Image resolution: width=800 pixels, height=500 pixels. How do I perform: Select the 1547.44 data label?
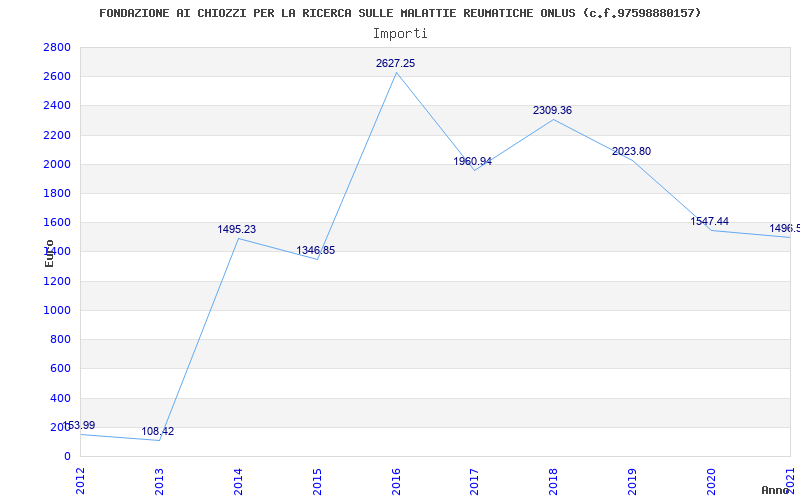click(x=710, y=221)
